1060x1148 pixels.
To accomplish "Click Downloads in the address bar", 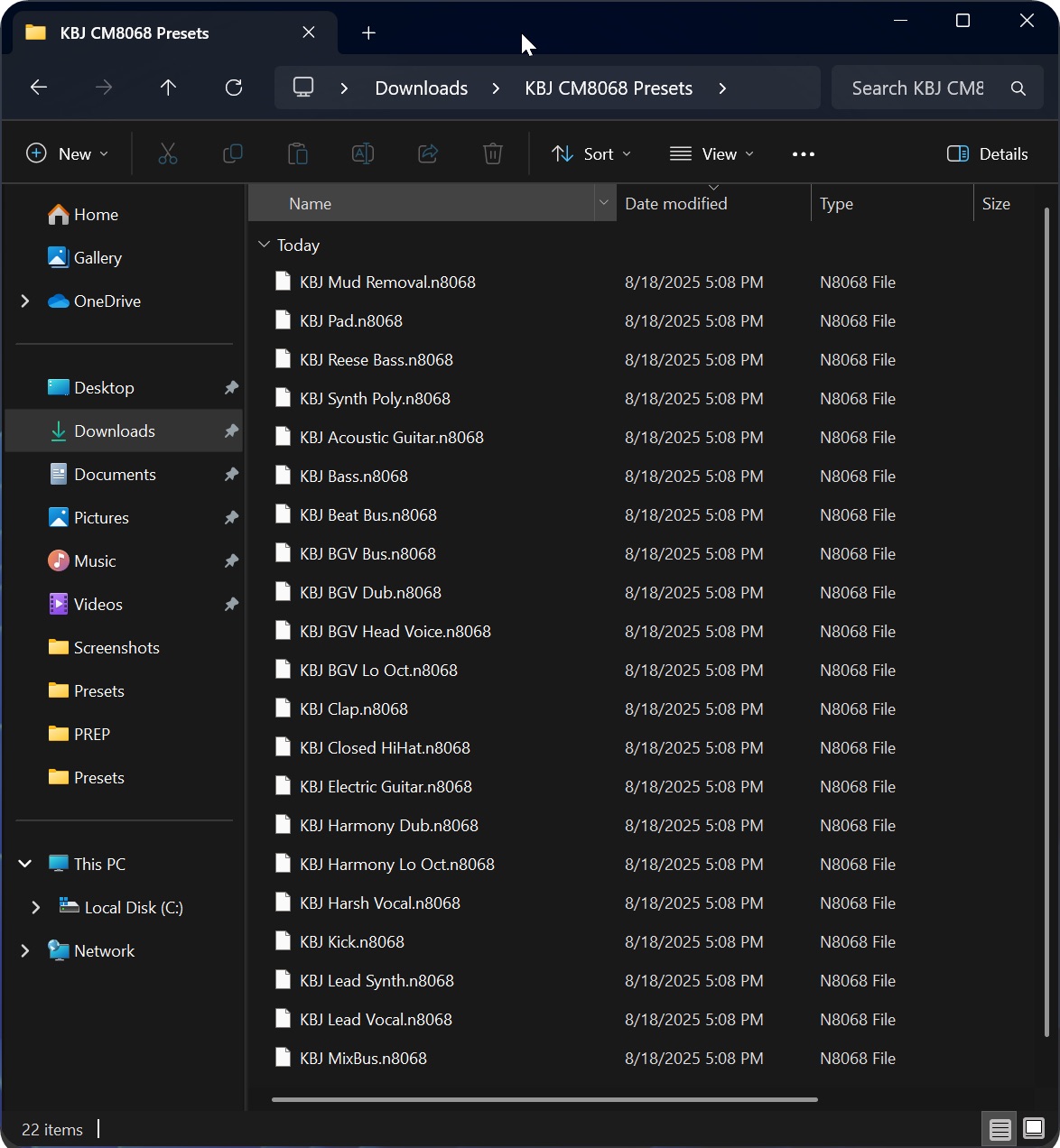I will [422, 88].
